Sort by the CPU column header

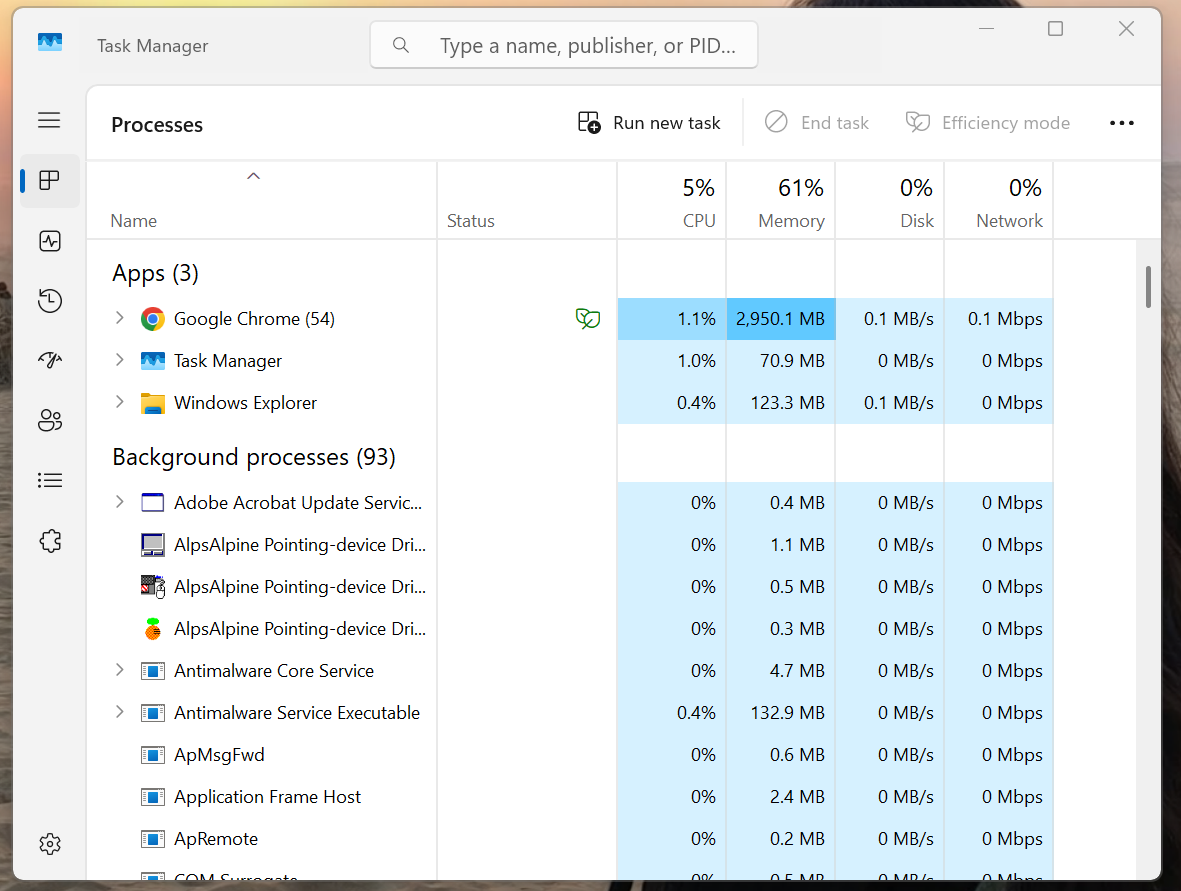pos(671,201)
